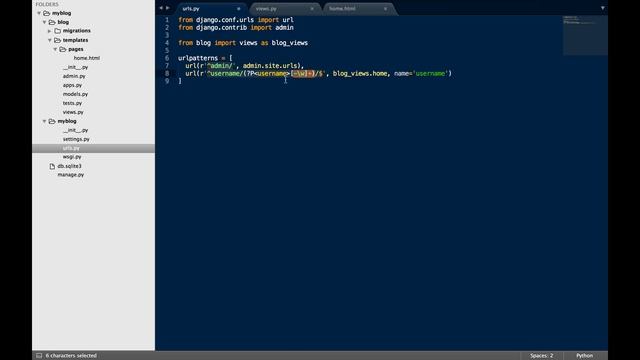Open manage.py in the sidebar
This screenshot has height=360, width=640.
click(71, 175)
